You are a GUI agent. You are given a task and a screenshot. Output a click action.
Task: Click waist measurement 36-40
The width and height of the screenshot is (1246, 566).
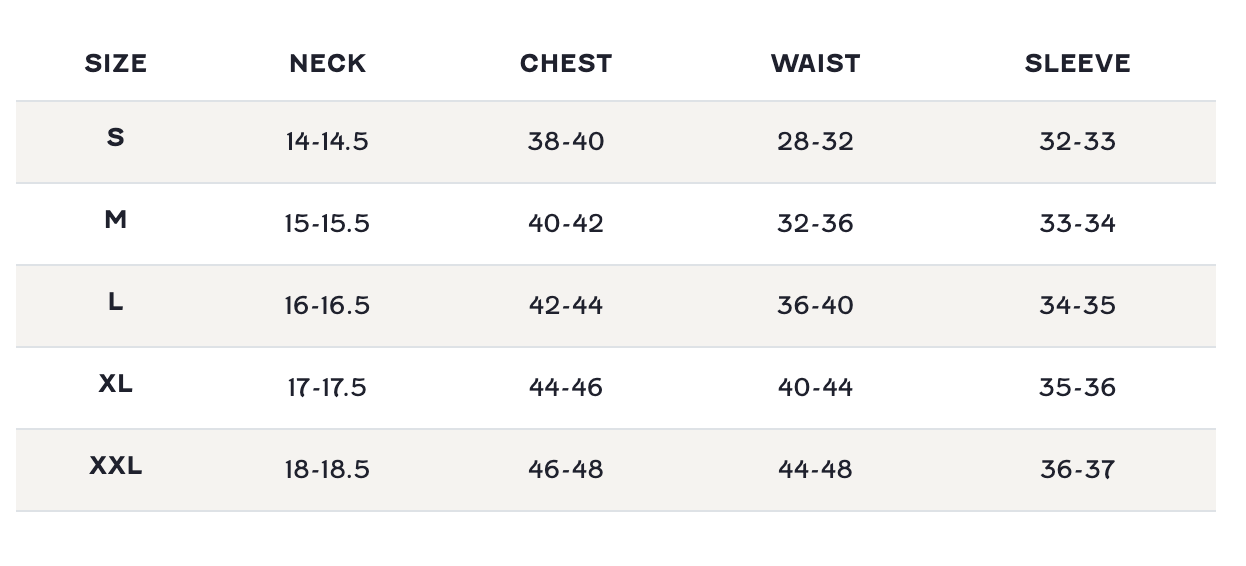[815, 306]
